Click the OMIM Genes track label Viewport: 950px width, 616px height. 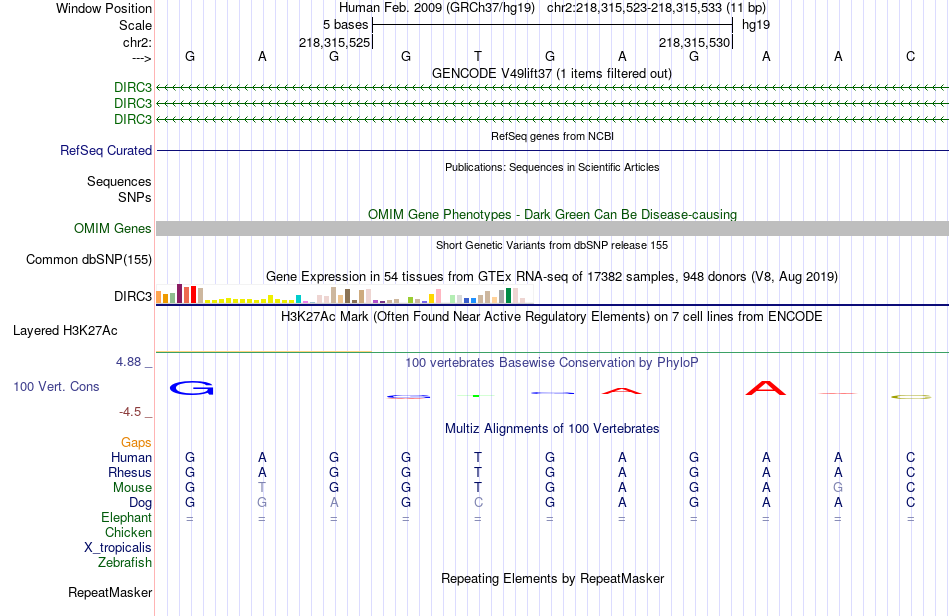[x=113, y=228]
